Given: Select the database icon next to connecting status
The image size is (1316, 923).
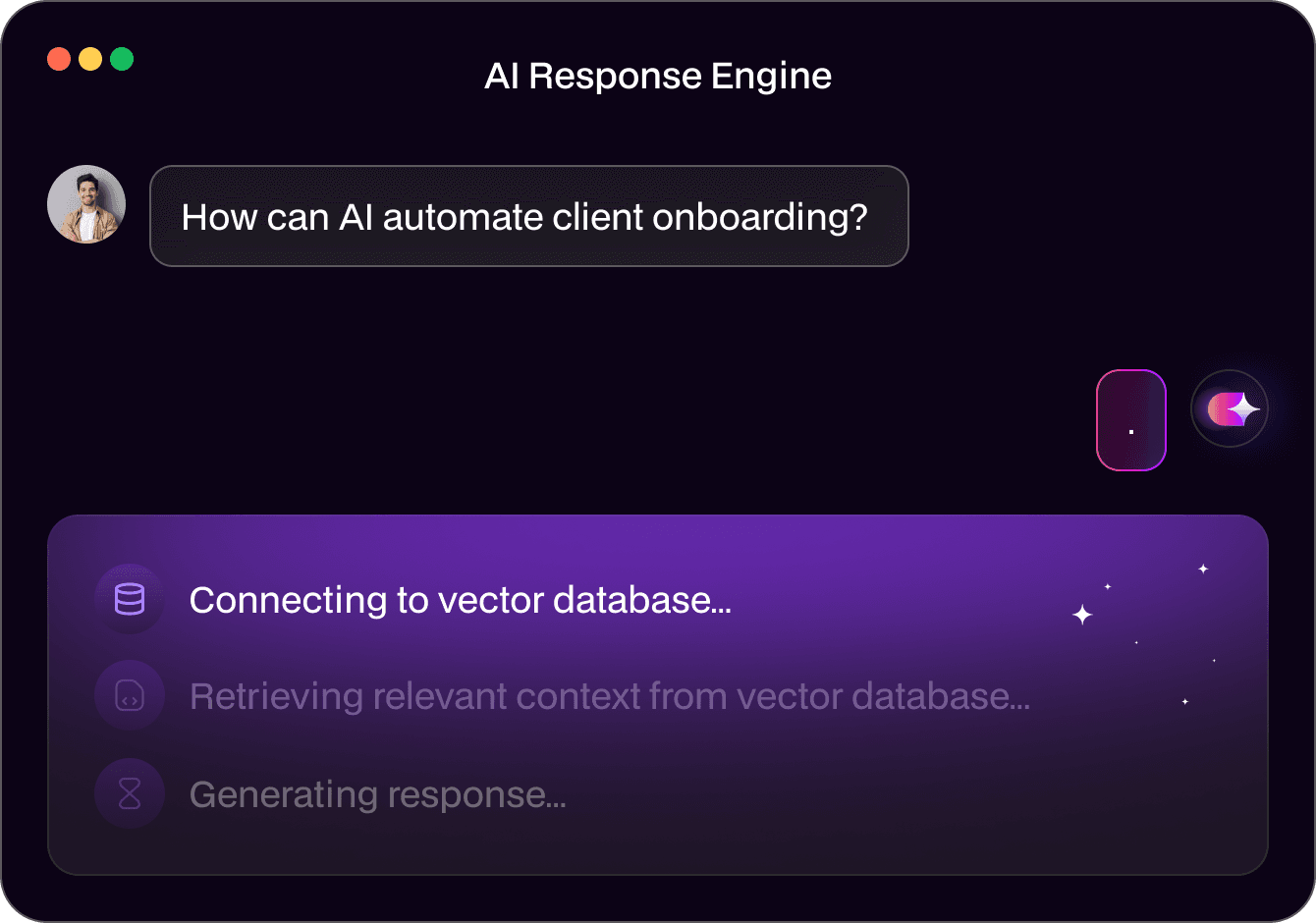Looking at the screenshot, I should tap(129, 599).
